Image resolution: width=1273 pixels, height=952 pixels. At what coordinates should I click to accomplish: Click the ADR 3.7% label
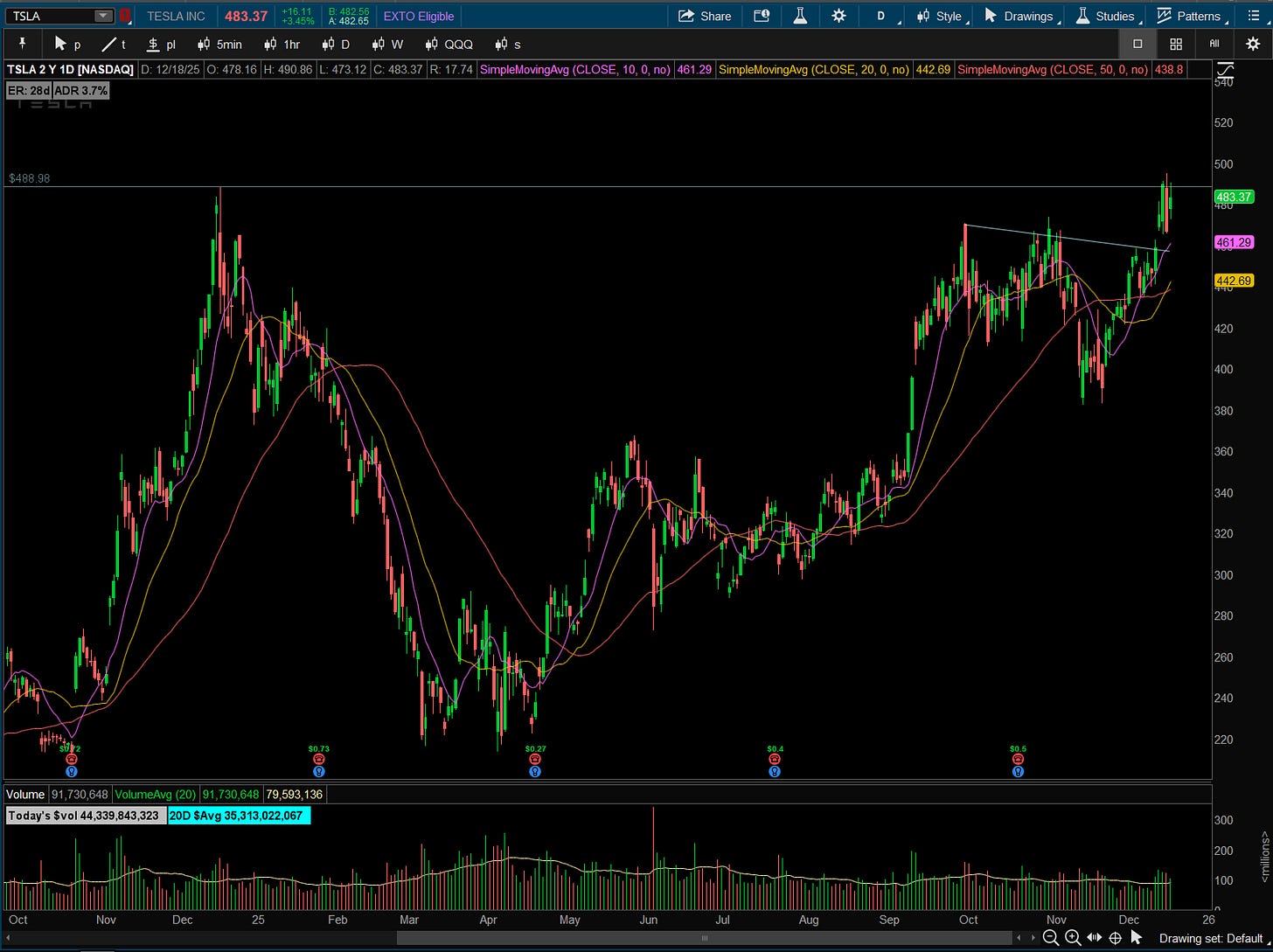[x=80, y=90]
